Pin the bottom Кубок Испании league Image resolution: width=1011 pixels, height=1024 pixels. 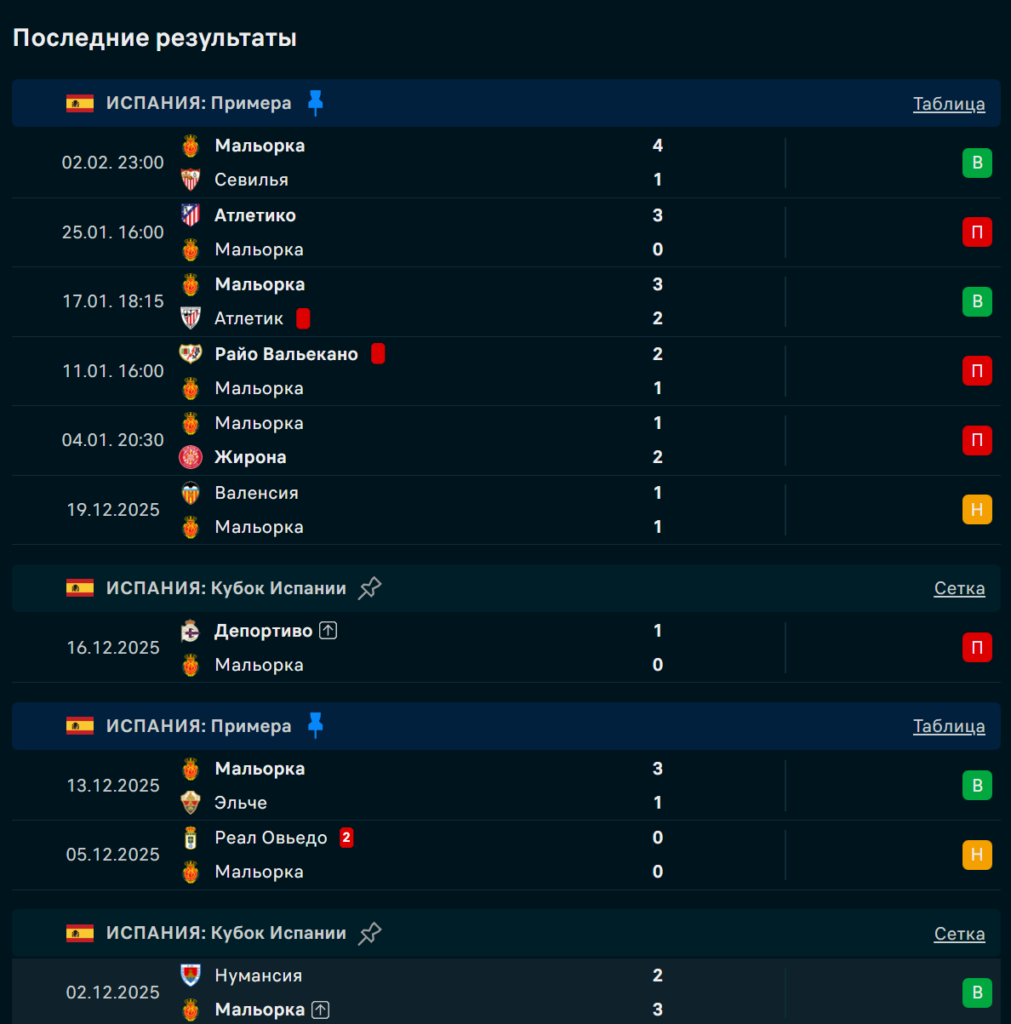click(x=370, y=933)
